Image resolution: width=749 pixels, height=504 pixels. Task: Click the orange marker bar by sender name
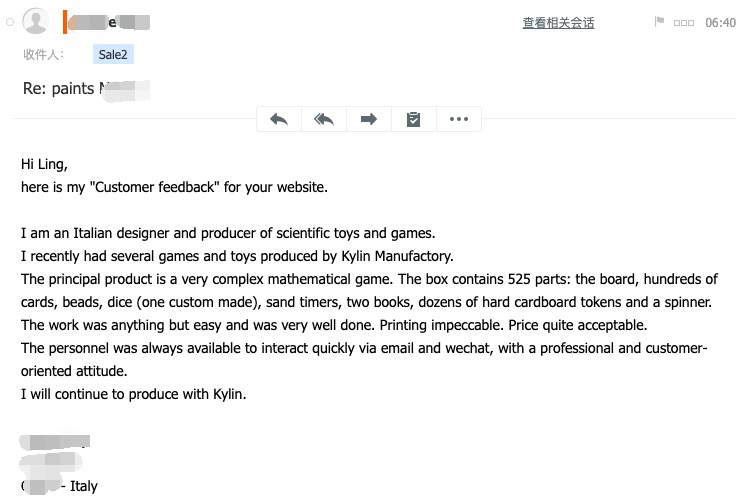65,22
